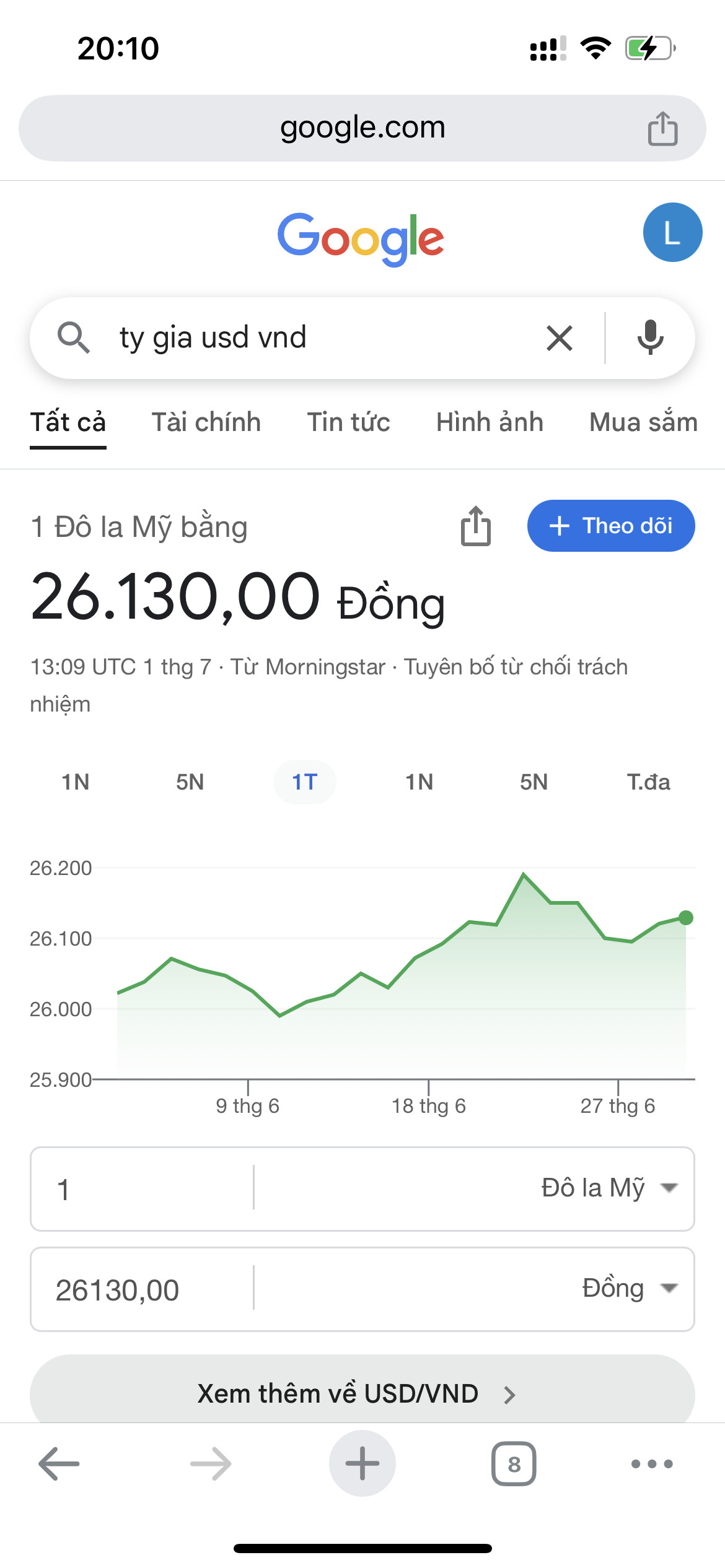725x1568 pixels.
Task: Expand Xem thêm về USD/VND
Action: click(x=362, y=1393)
